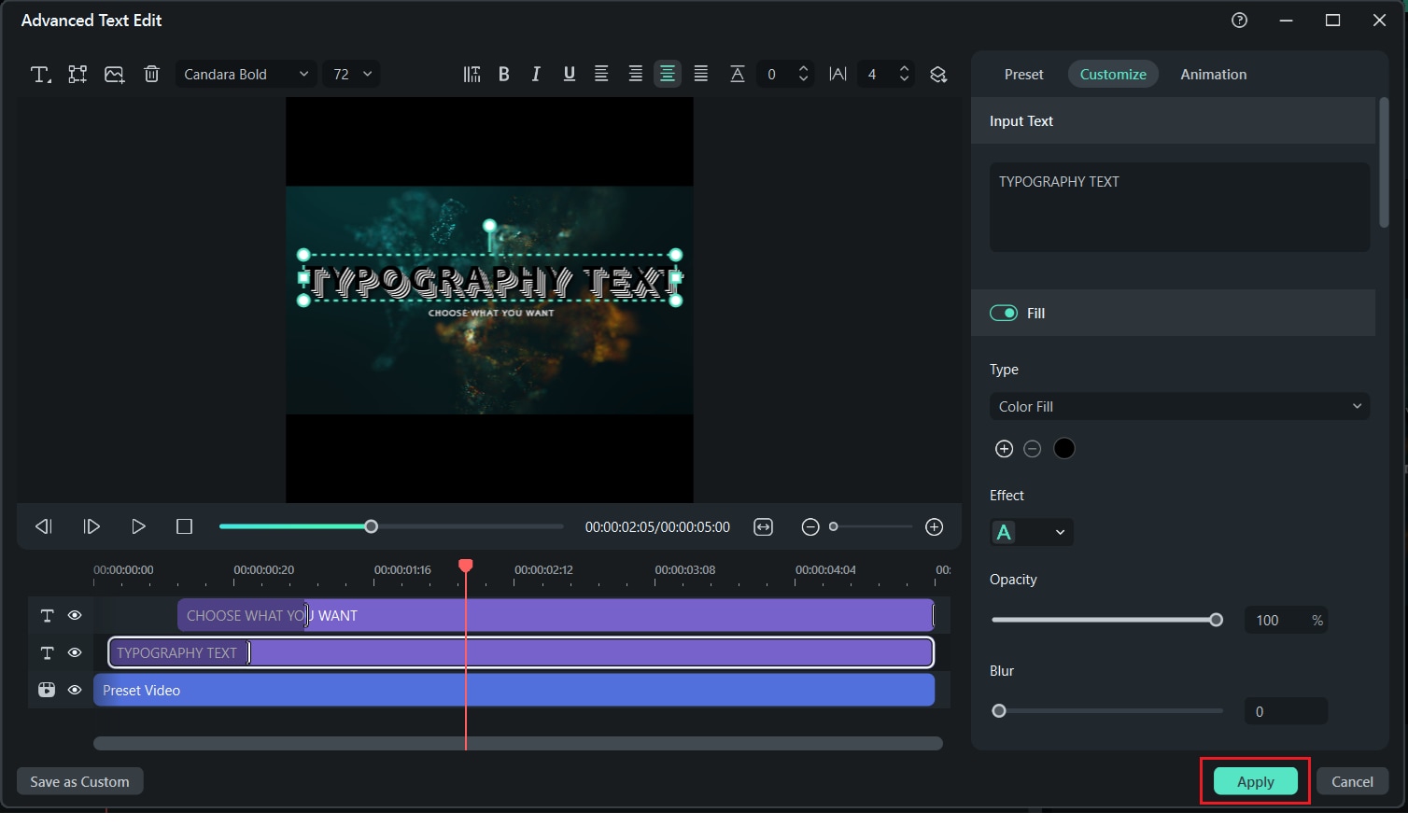
Task: Open the layer arrangement icon
Action: coord(938,75)
